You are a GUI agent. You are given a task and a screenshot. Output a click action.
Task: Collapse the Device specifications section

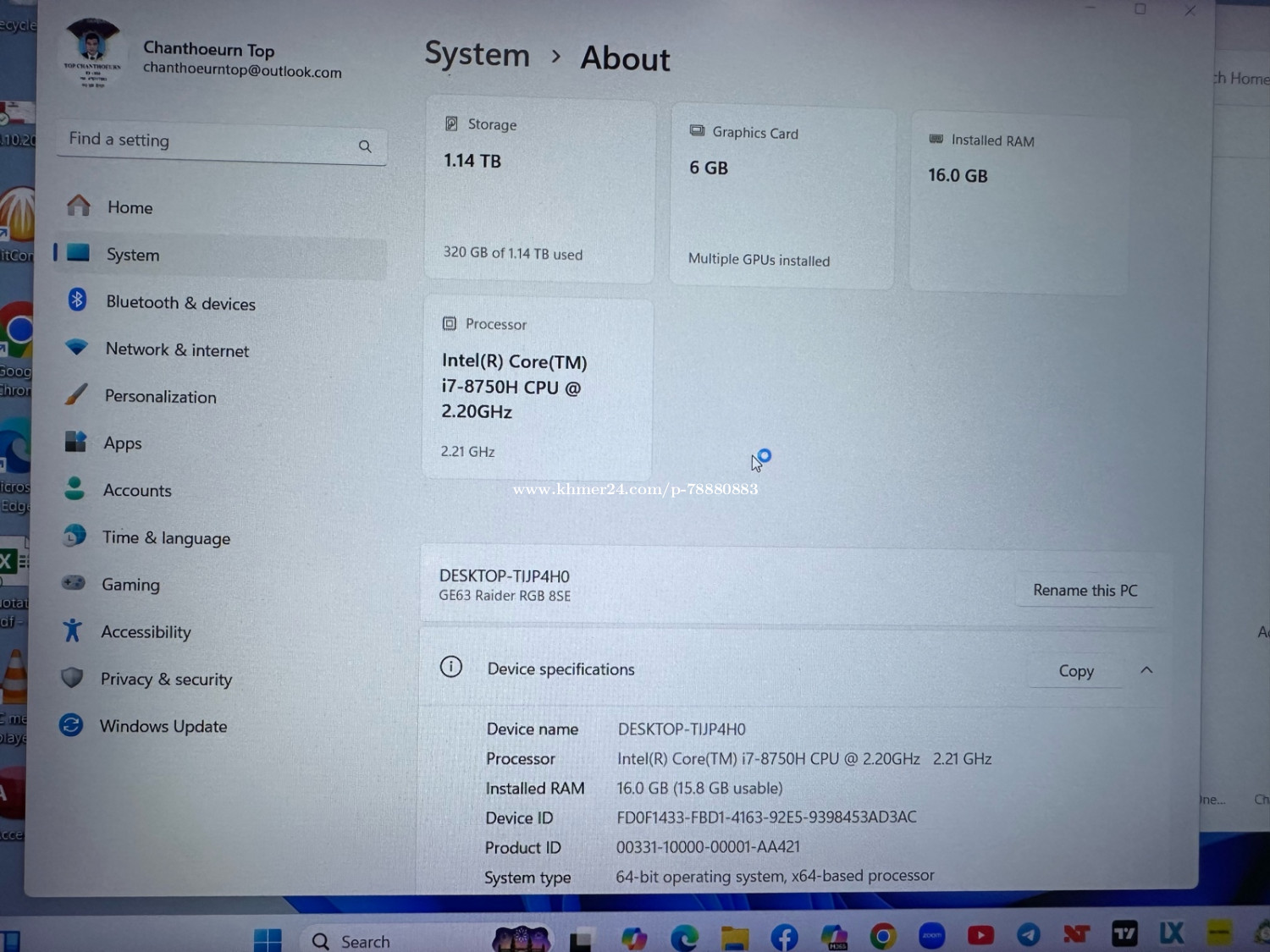pyautogui.click(x=1146, y=670)
